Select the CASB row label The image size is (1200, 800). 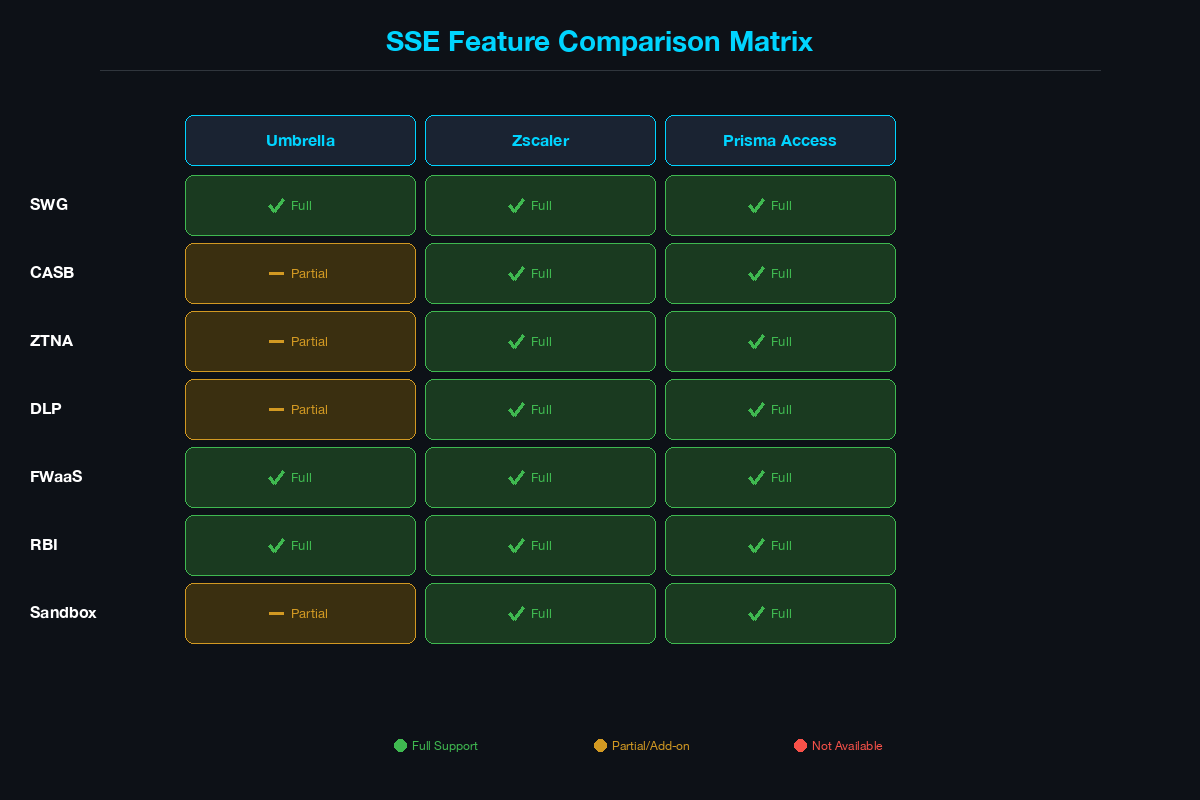[x=52, y=273]
